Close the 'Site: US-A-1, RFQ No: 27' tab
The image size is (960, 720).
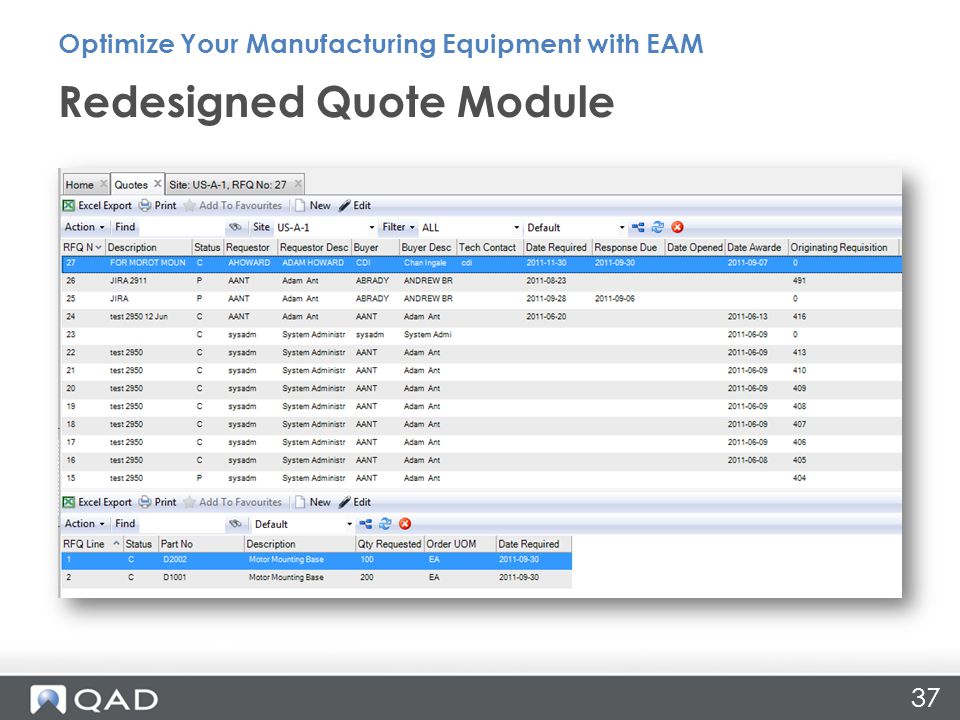[x=298, y=184]
